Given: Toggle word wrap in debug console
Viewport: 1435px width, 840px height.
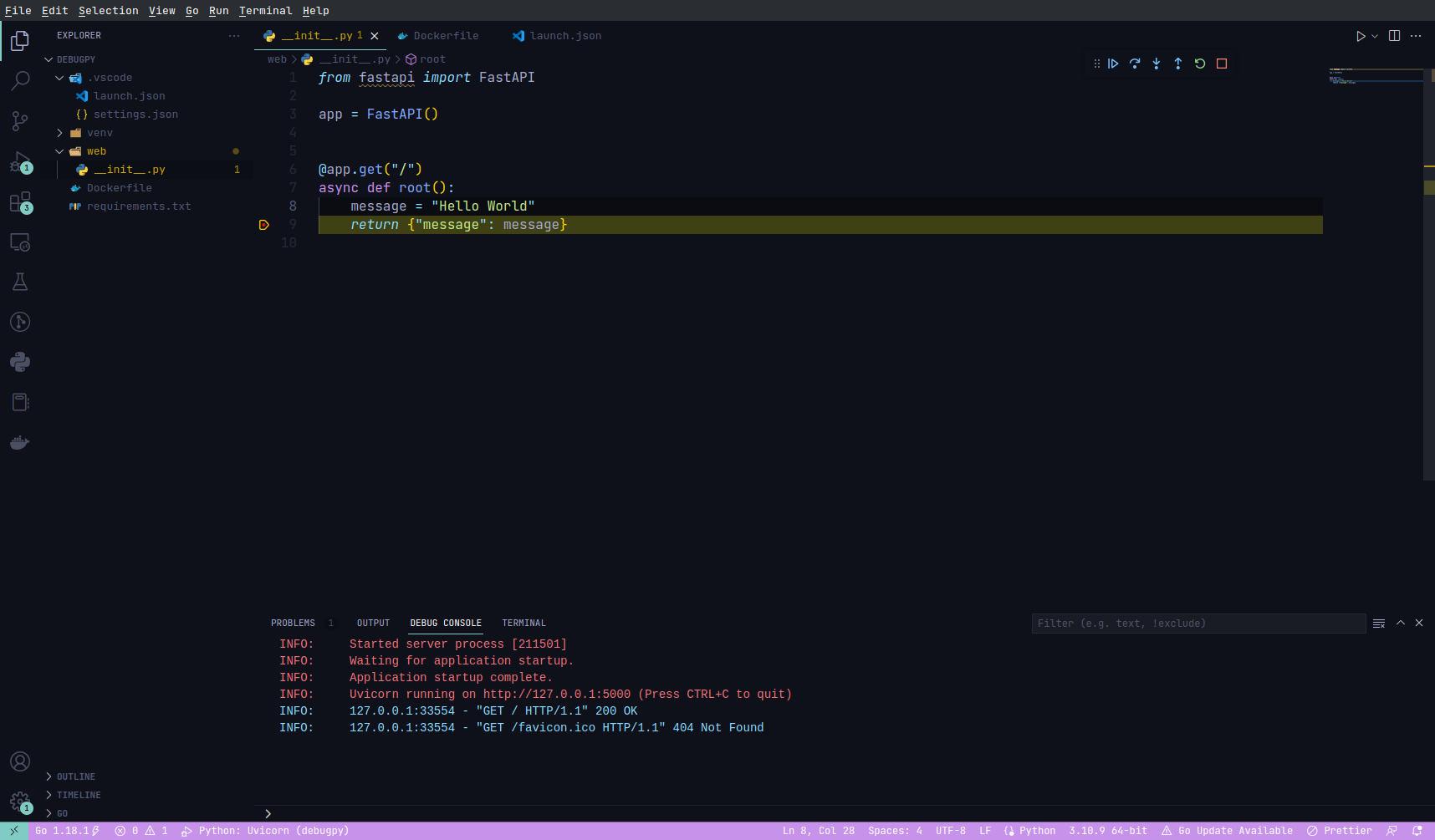Looking at the screenshot, I should click(1379, 624).
